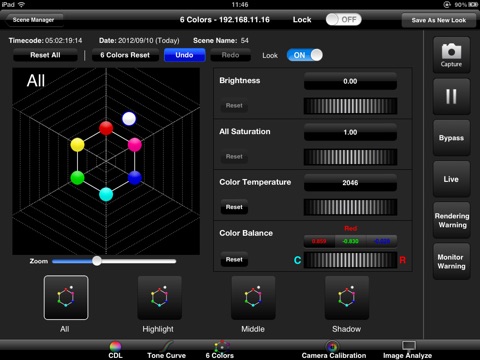Open the CDL tab

(x=115, y=350)
